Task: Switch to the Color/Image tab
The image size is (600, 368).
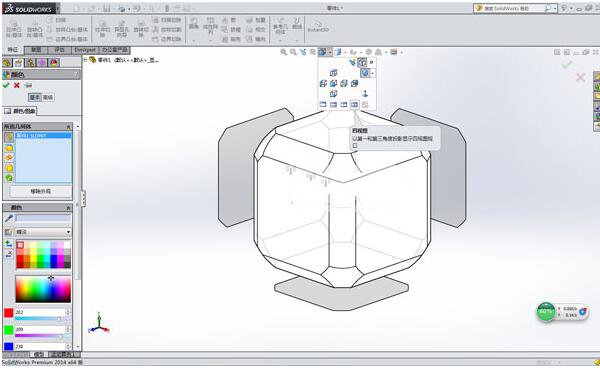Action: tap(20, 111)
